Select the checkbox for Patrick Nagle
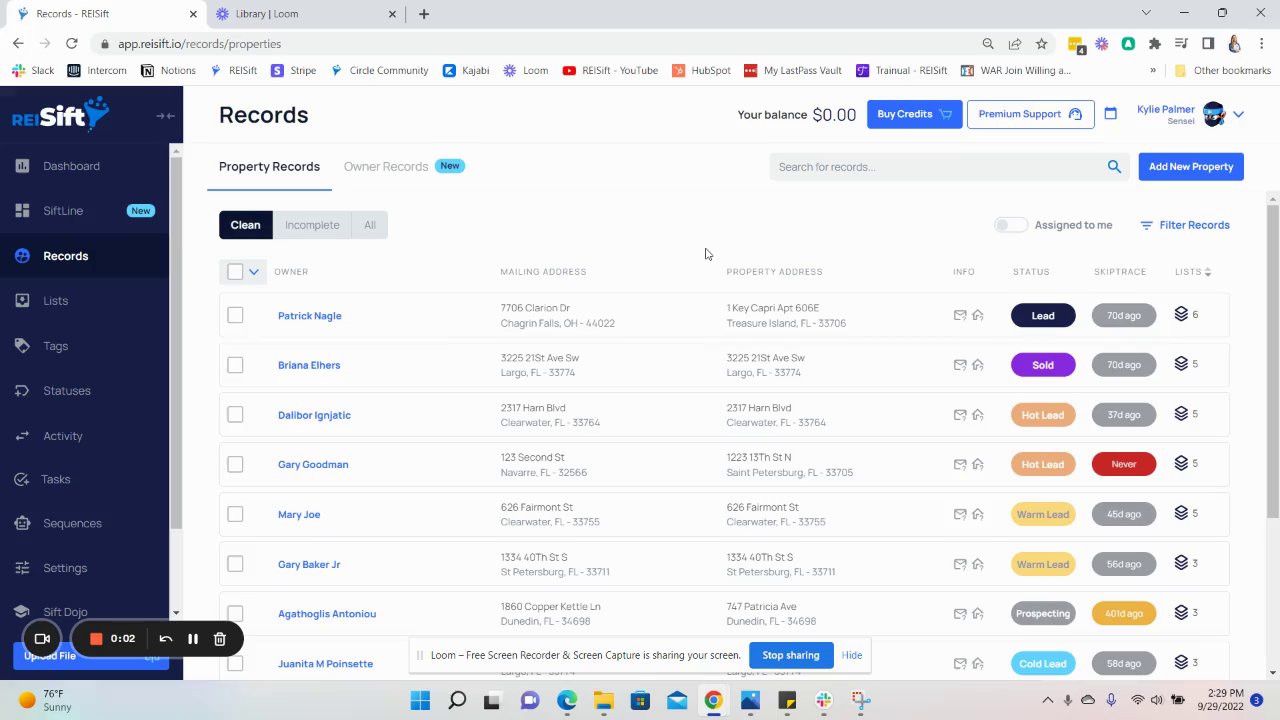This screenshot has height=720, width=1280. (x=235, y=315)
